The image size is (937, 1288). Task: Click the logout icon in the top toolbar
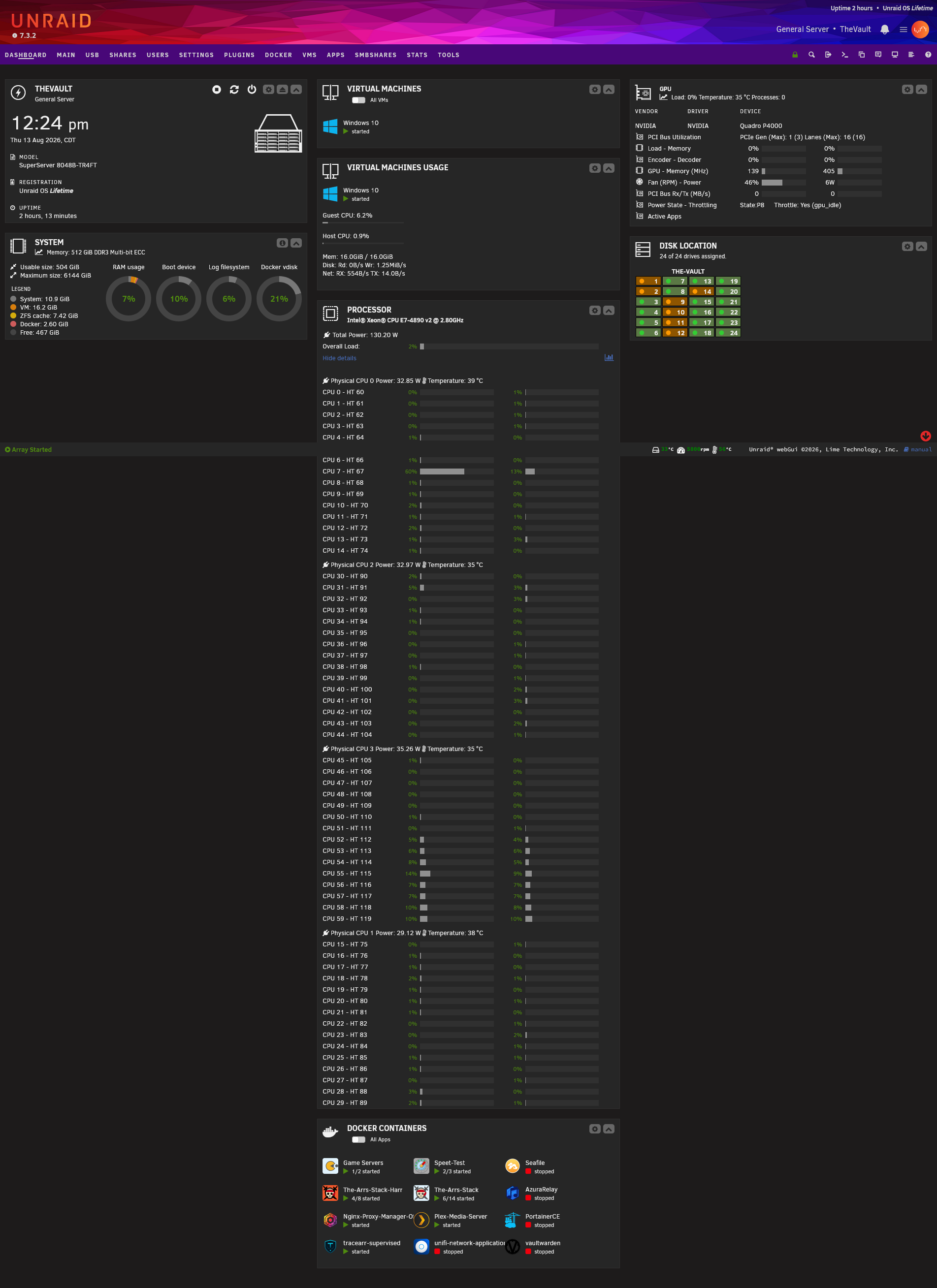point(828,55)
